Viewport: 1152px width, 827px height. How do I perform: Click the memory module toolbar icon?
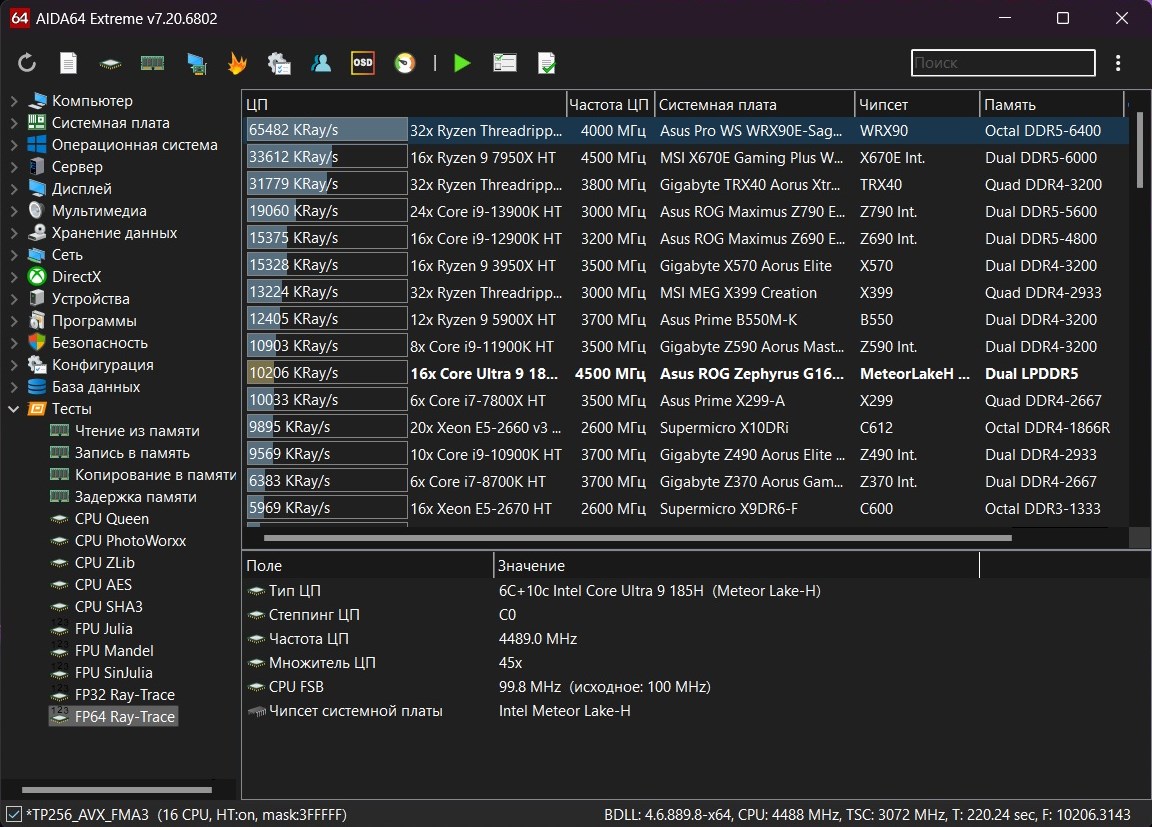pyautogui.click(x=152, y=63)
